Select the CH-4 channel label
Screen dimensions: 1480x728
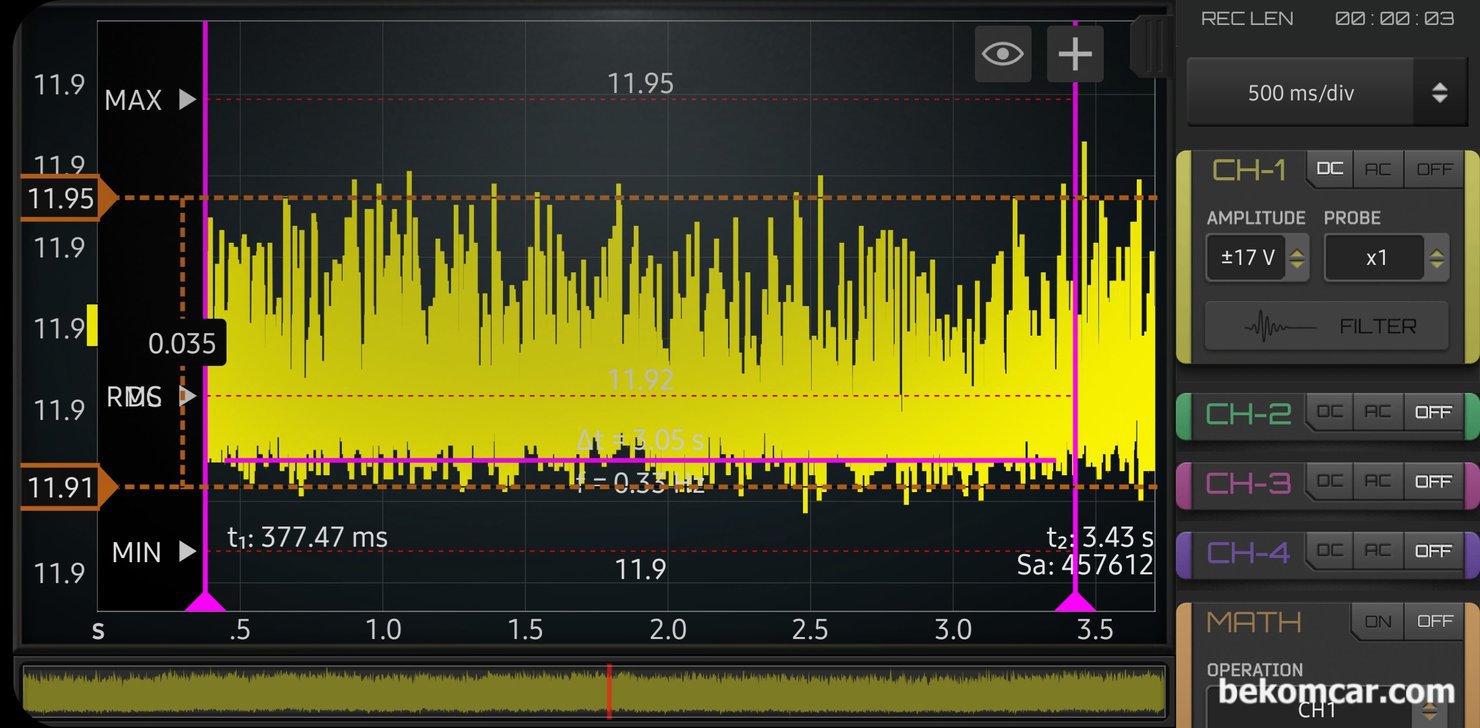[x=1249, y=552]
